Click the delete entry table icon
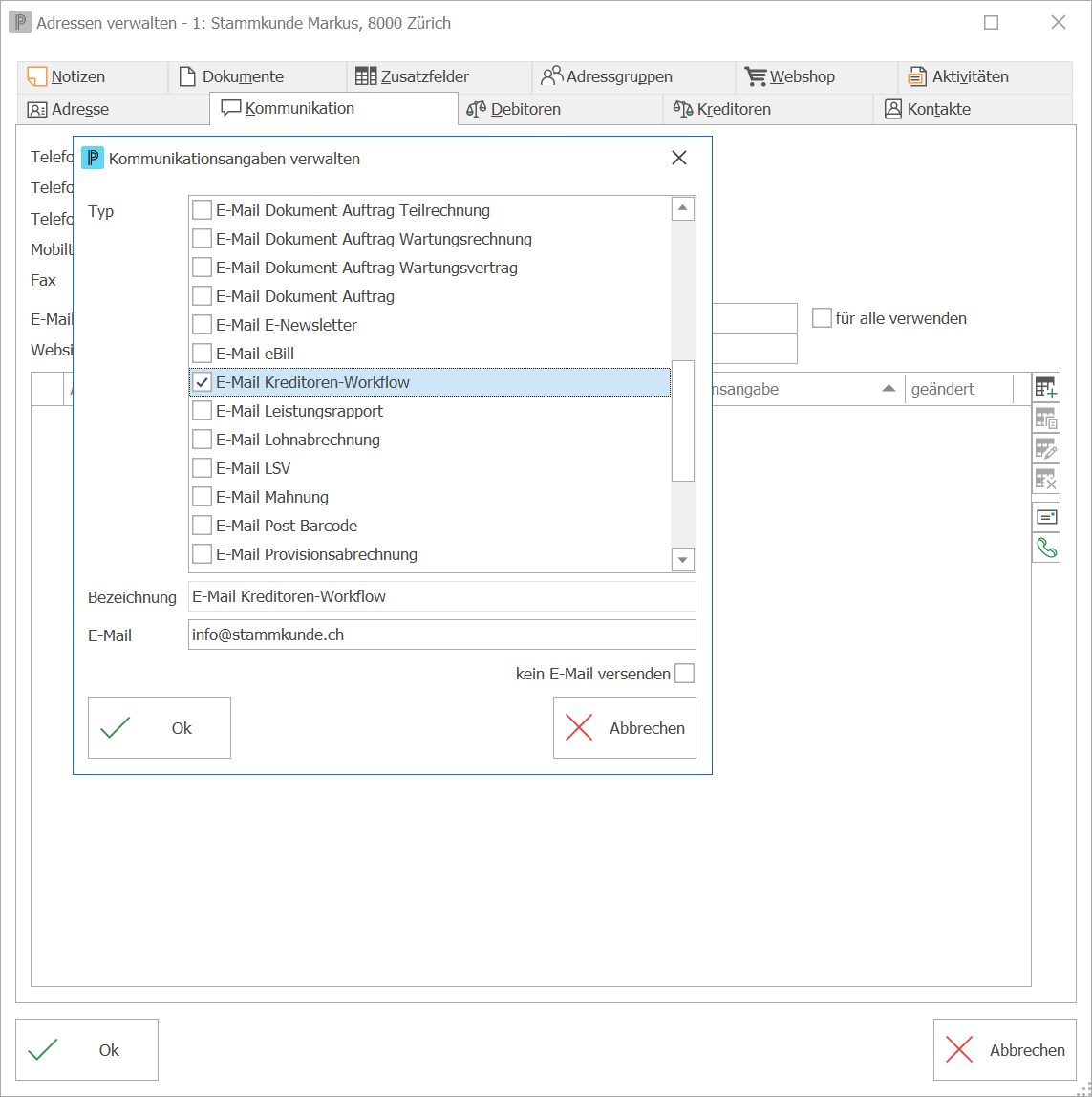 1046,480
